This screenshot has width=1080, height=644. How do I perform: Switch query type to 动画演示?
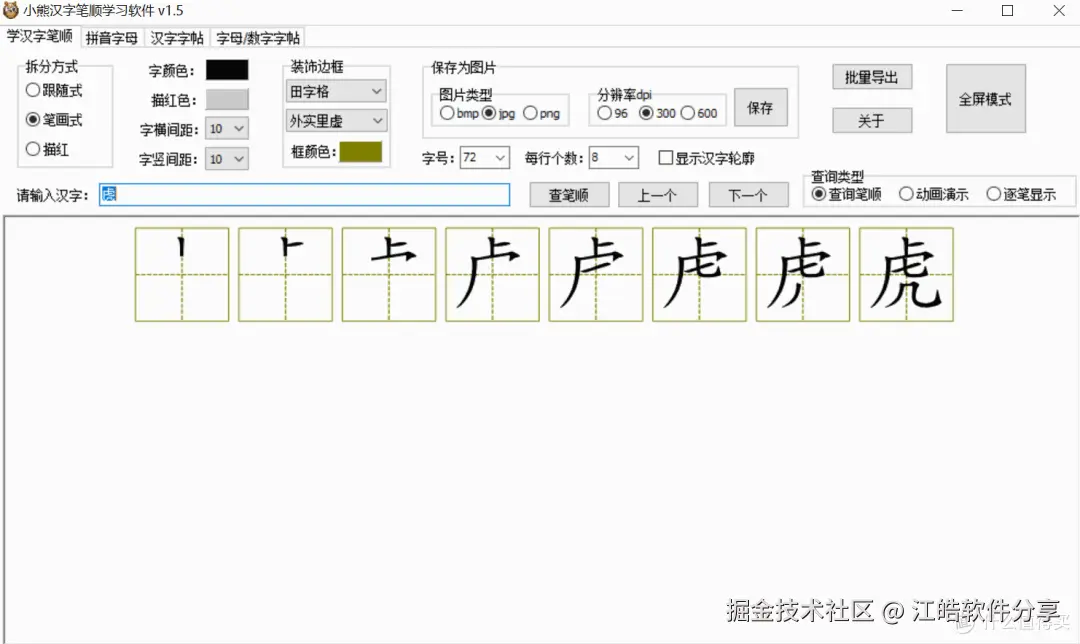(x=906, y=194)
